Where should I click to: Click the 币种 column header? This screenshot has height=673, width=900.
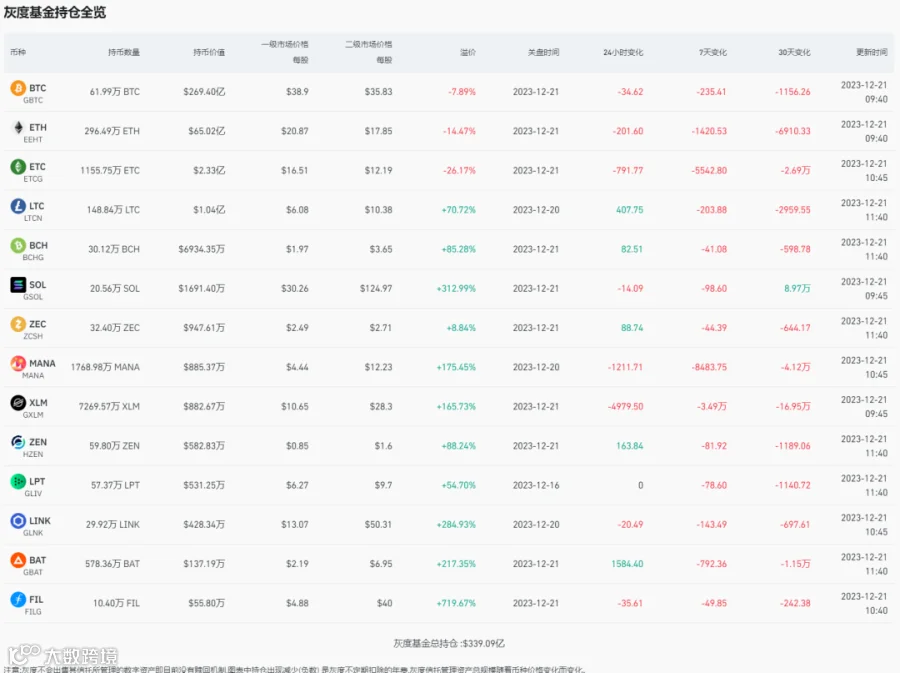[18, 52]
